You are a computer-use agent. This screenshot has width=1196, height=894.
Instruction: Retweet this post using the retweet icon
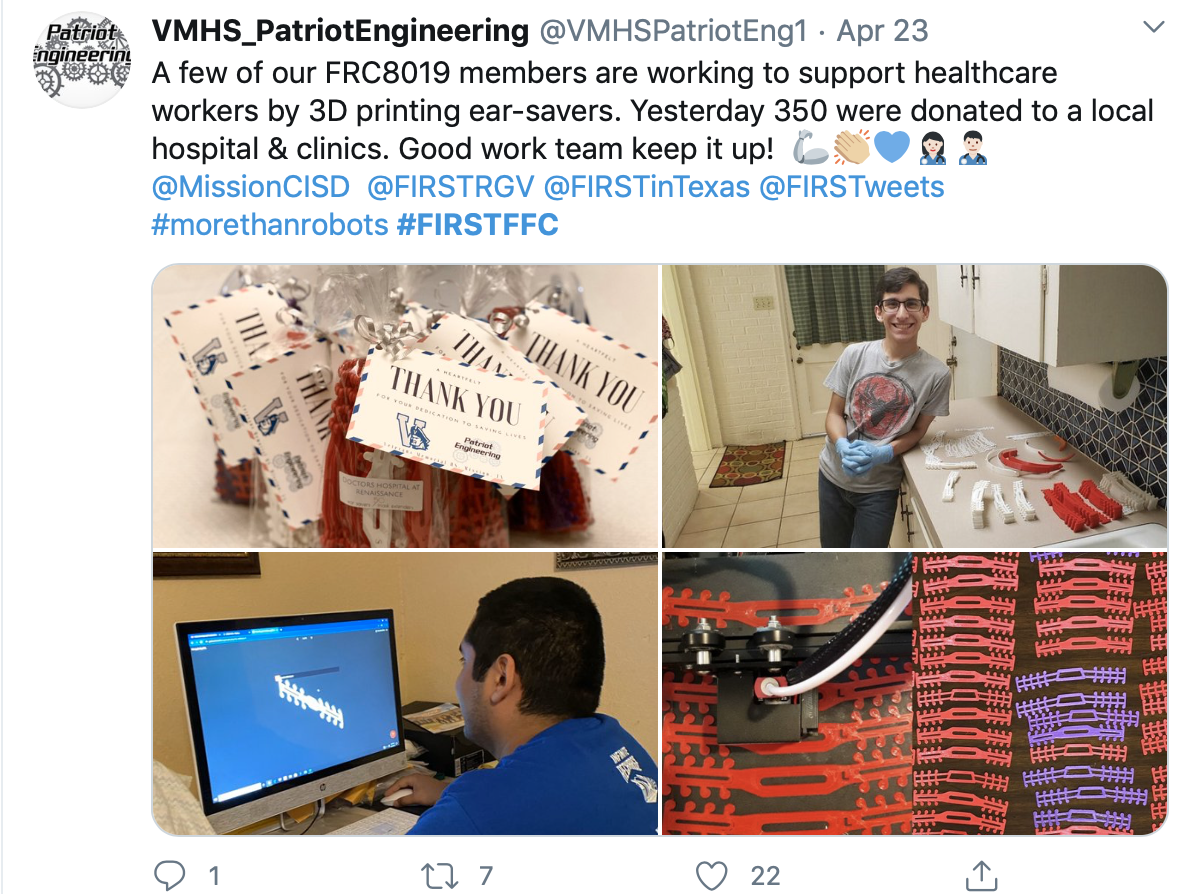[x=439, y=875]
